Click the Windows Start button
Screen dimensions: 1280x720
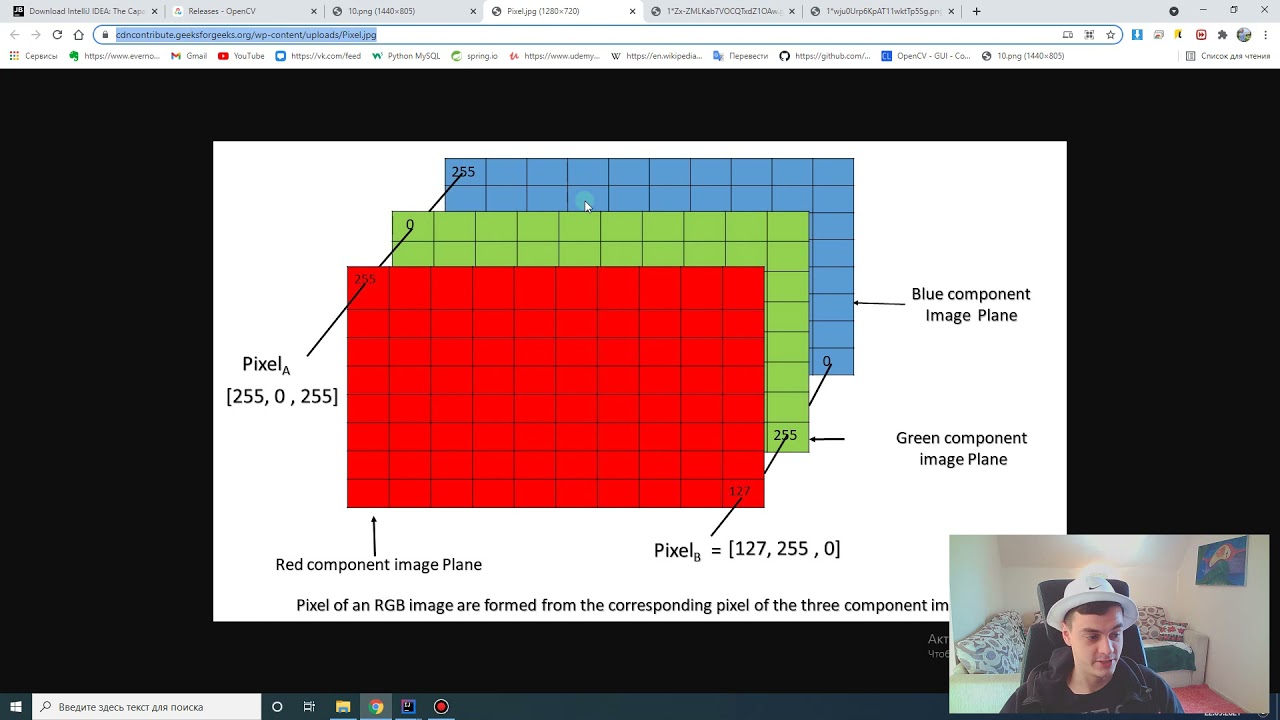point(16,706)
